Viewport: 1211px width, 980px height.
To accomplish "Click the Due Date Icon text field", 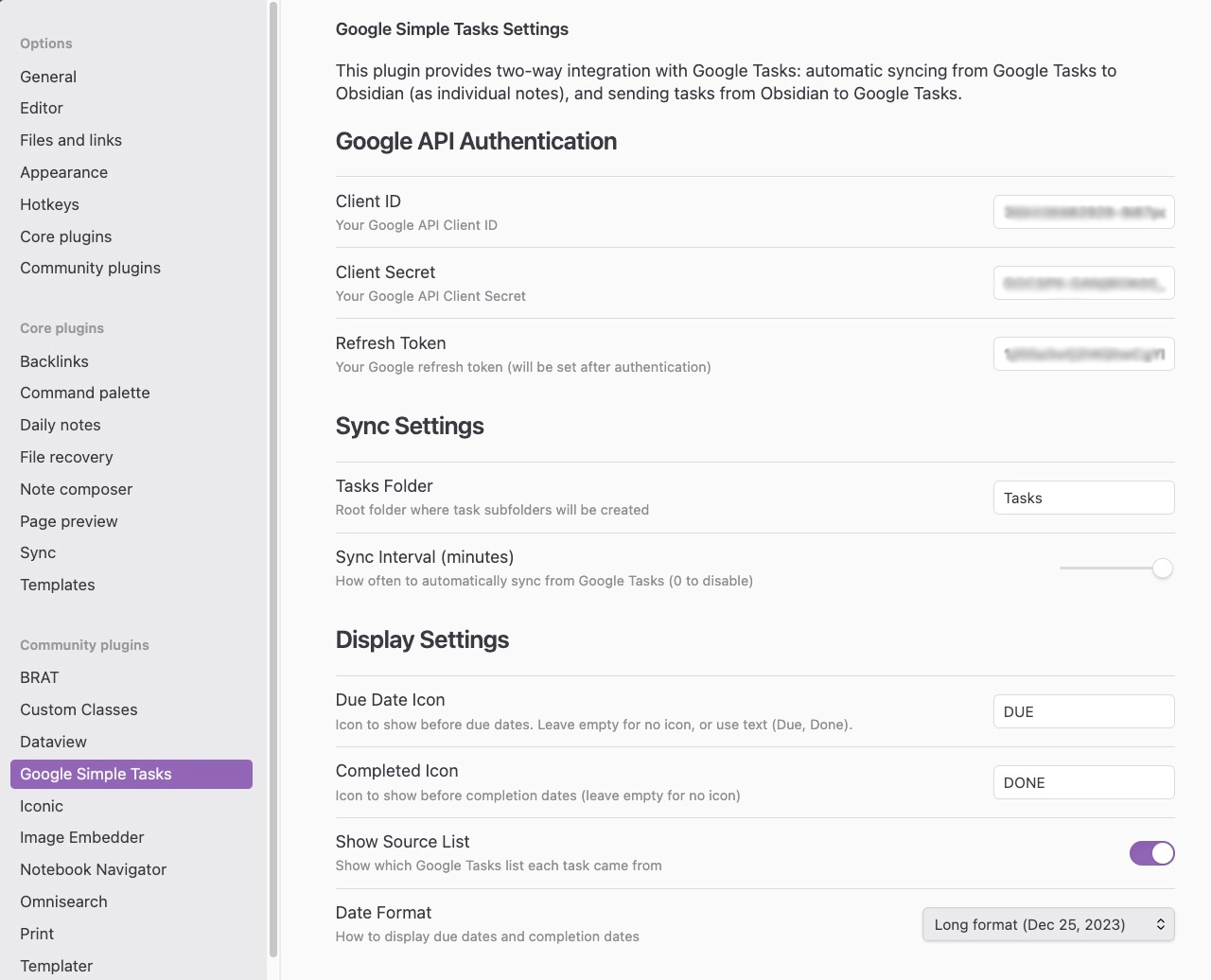I will pyautogui.click(x=1083, y=711).
